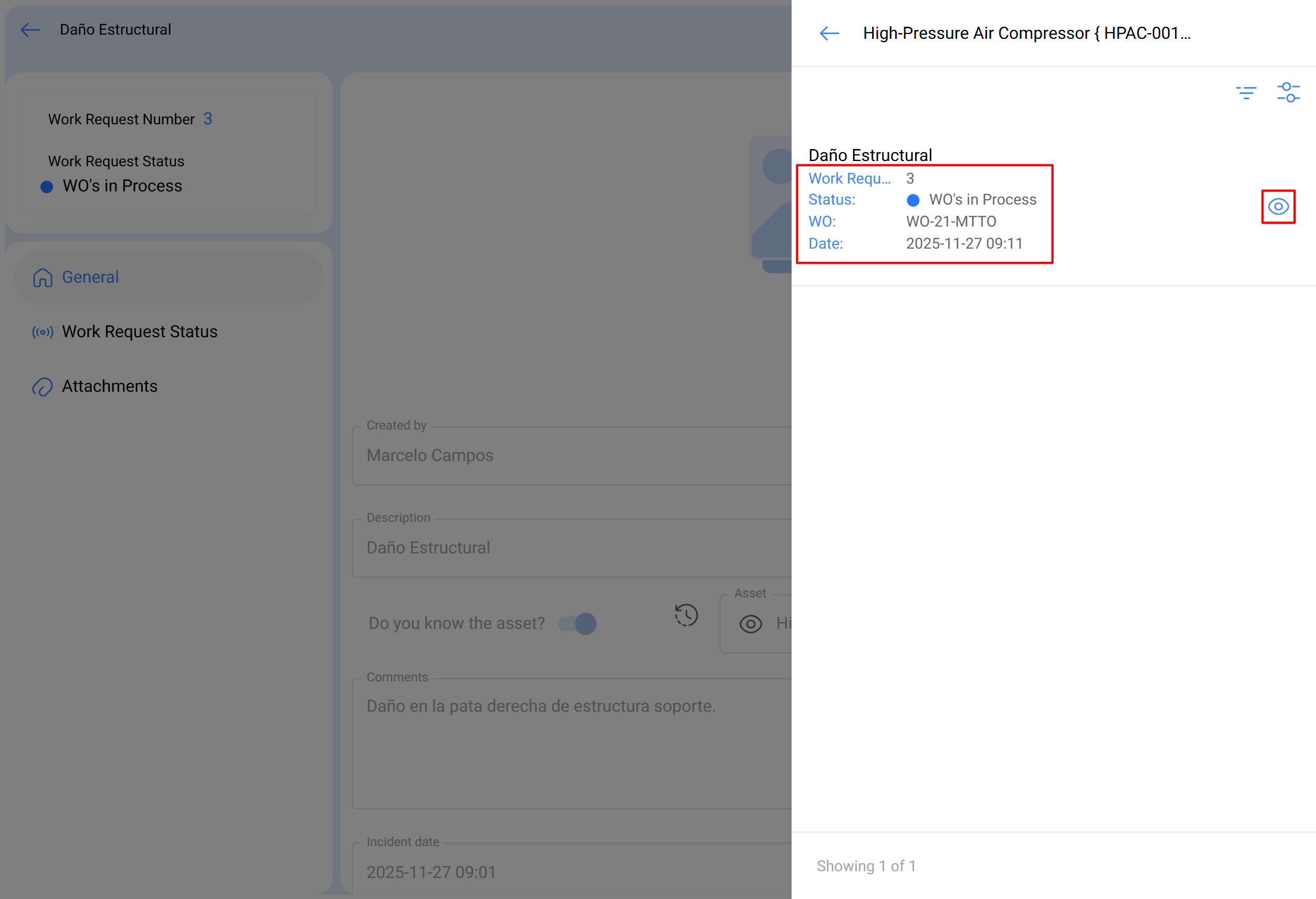Click the broadcast icon beside Work Request Status
The image size is (1316, 899).
coord(43,333)
